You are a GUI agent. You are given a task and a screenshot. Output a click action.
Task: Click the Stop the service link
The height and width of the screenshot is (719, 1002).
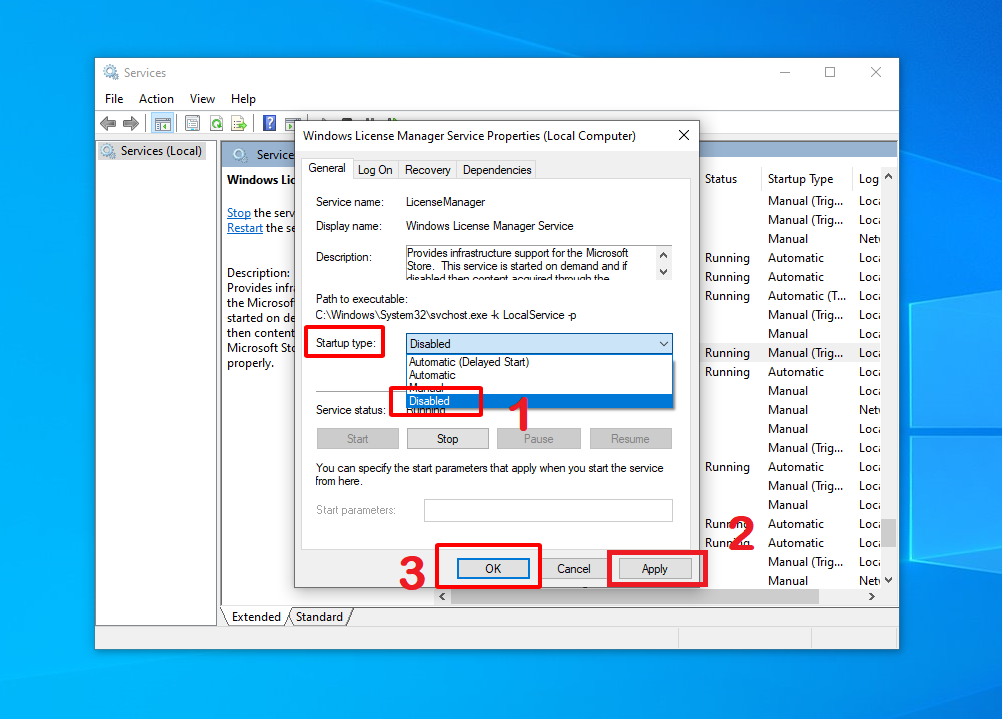238,213
